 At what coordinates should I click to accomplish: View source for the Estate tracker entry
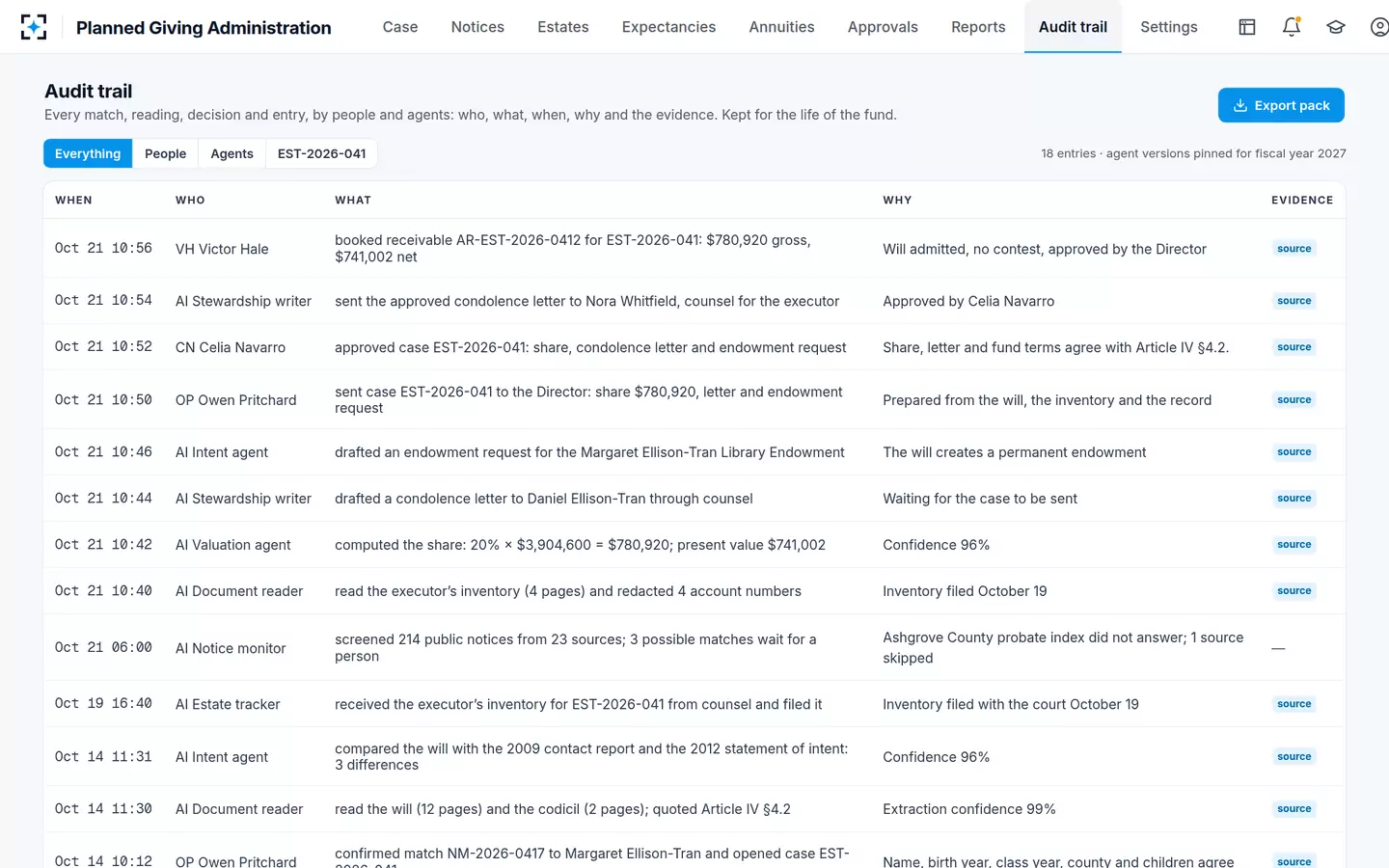click(1294, 704)
